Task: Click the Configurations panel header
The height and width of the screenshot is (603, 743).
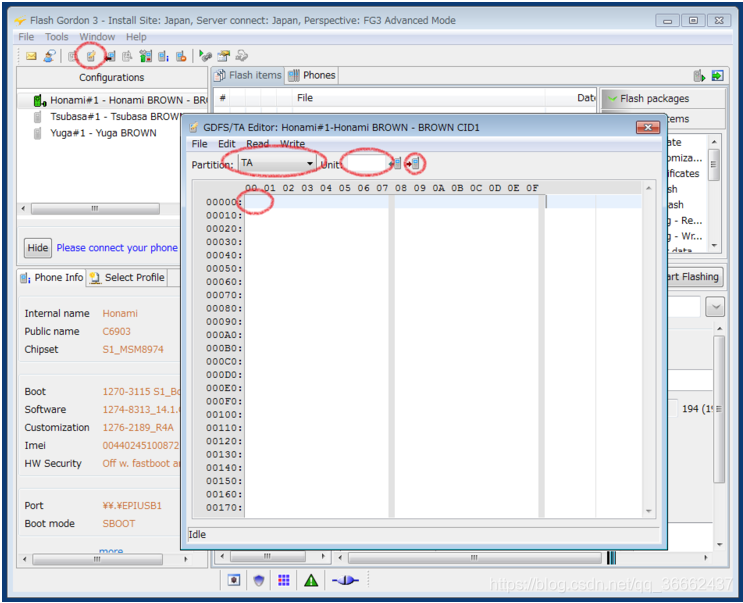Action: (112, 78)
